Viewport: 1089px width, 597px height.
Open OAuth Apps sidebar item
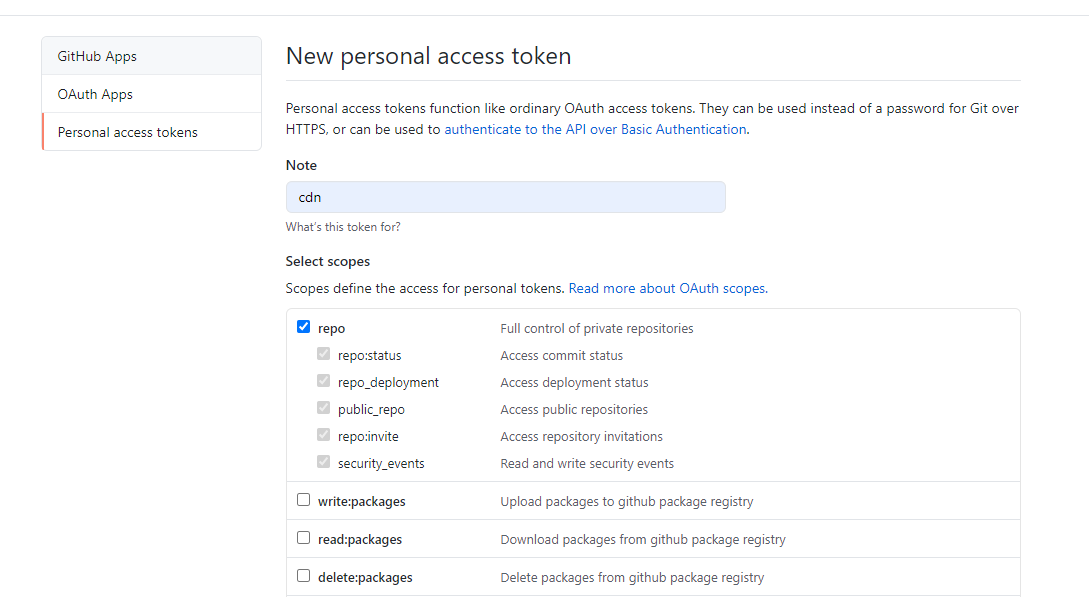point(151,94)
